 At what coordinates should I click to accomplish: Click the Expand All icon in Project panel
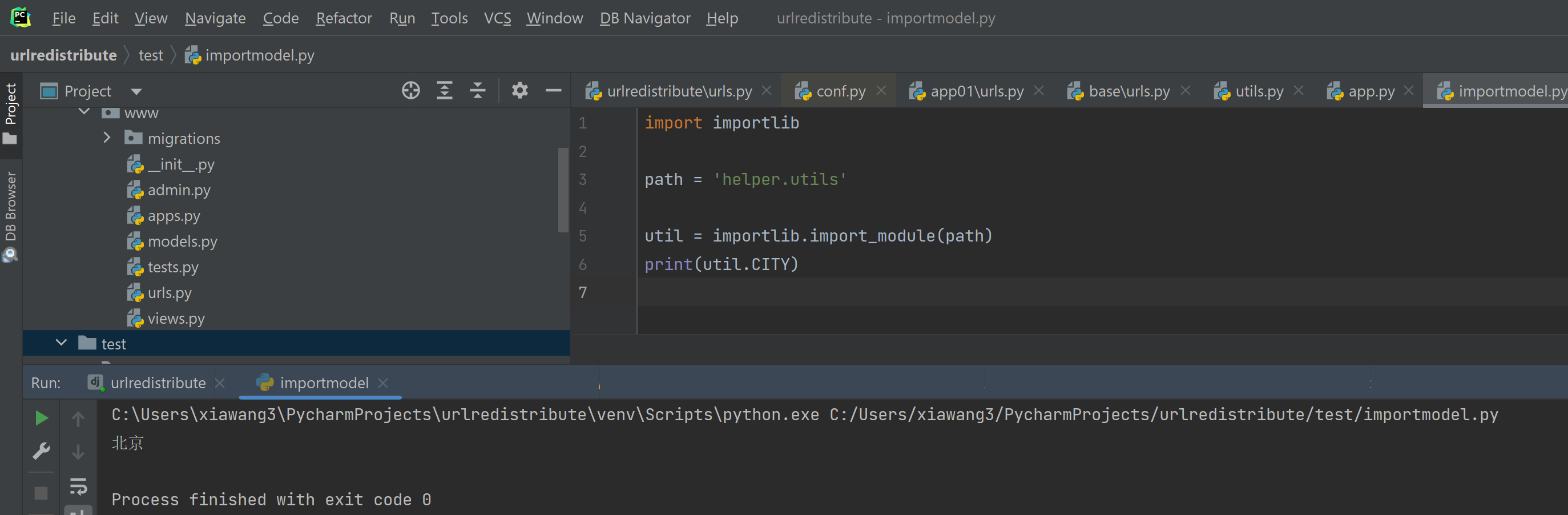(x=444, y=91)
